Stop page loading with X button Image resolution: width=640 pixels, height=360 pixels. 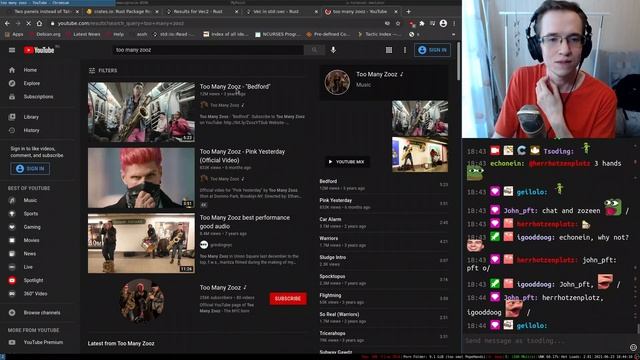(x=28, y=24)
